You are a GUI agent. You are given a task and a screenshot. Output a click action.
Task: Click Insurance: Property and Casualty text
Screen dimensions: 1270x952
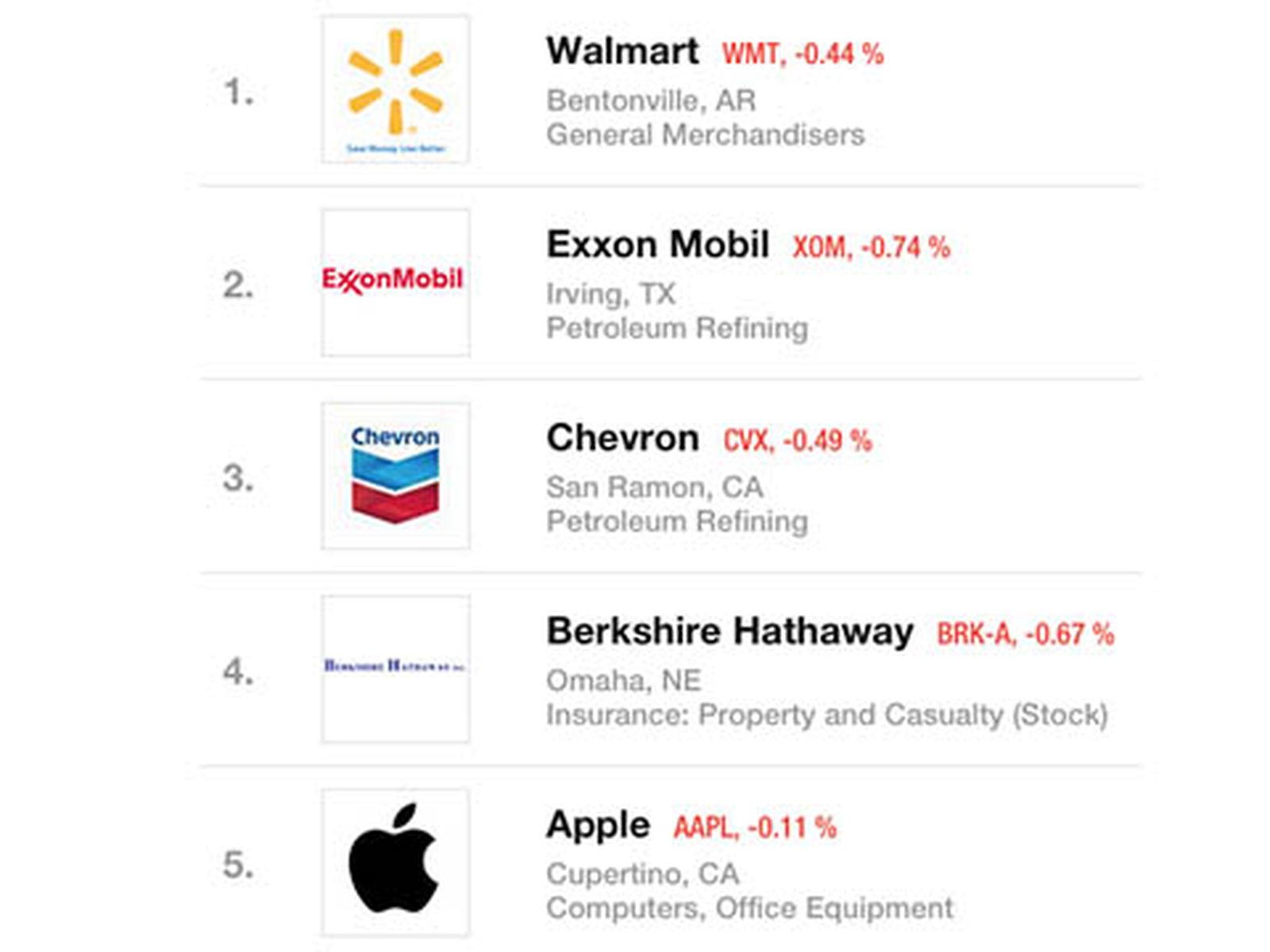tap(825, 715)
